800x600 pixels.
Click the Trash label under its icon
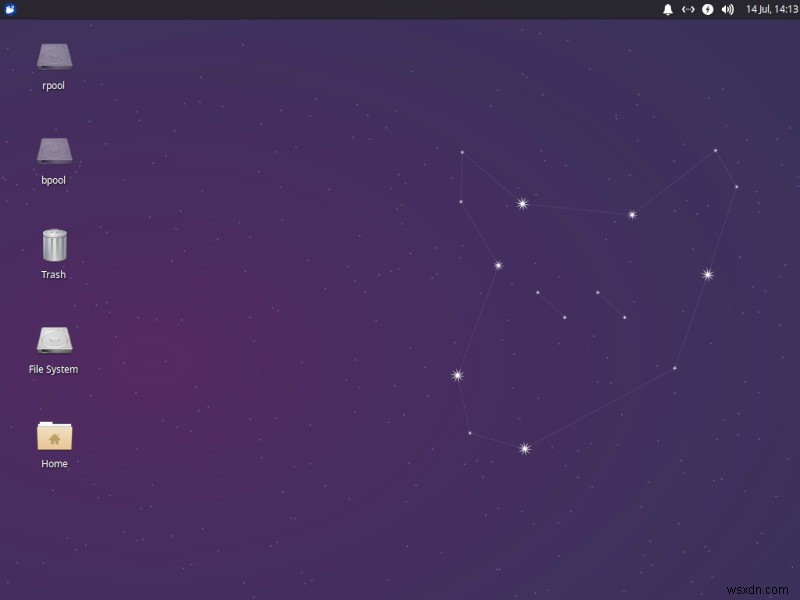pyautogui.click(x=52, y=273)
